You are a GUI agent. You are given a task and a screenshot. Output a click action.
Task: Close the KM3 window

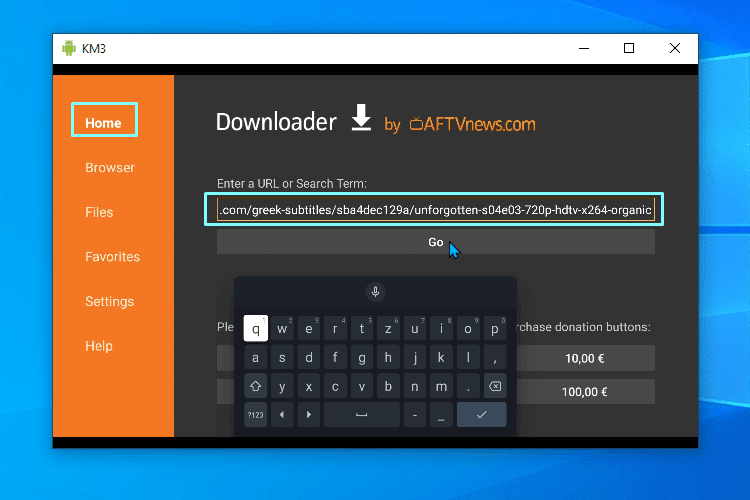pos(674,48)
